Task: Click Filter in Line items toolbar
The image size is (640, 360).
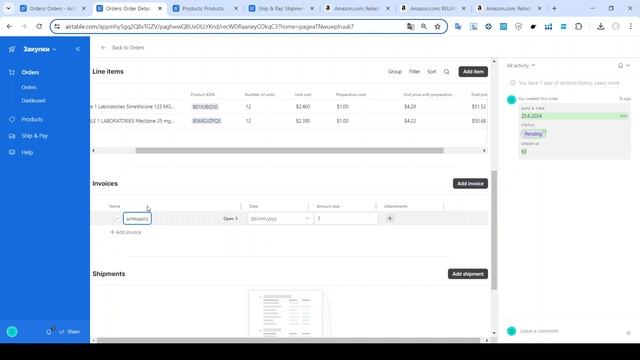Action: click(x=414, y=72)
